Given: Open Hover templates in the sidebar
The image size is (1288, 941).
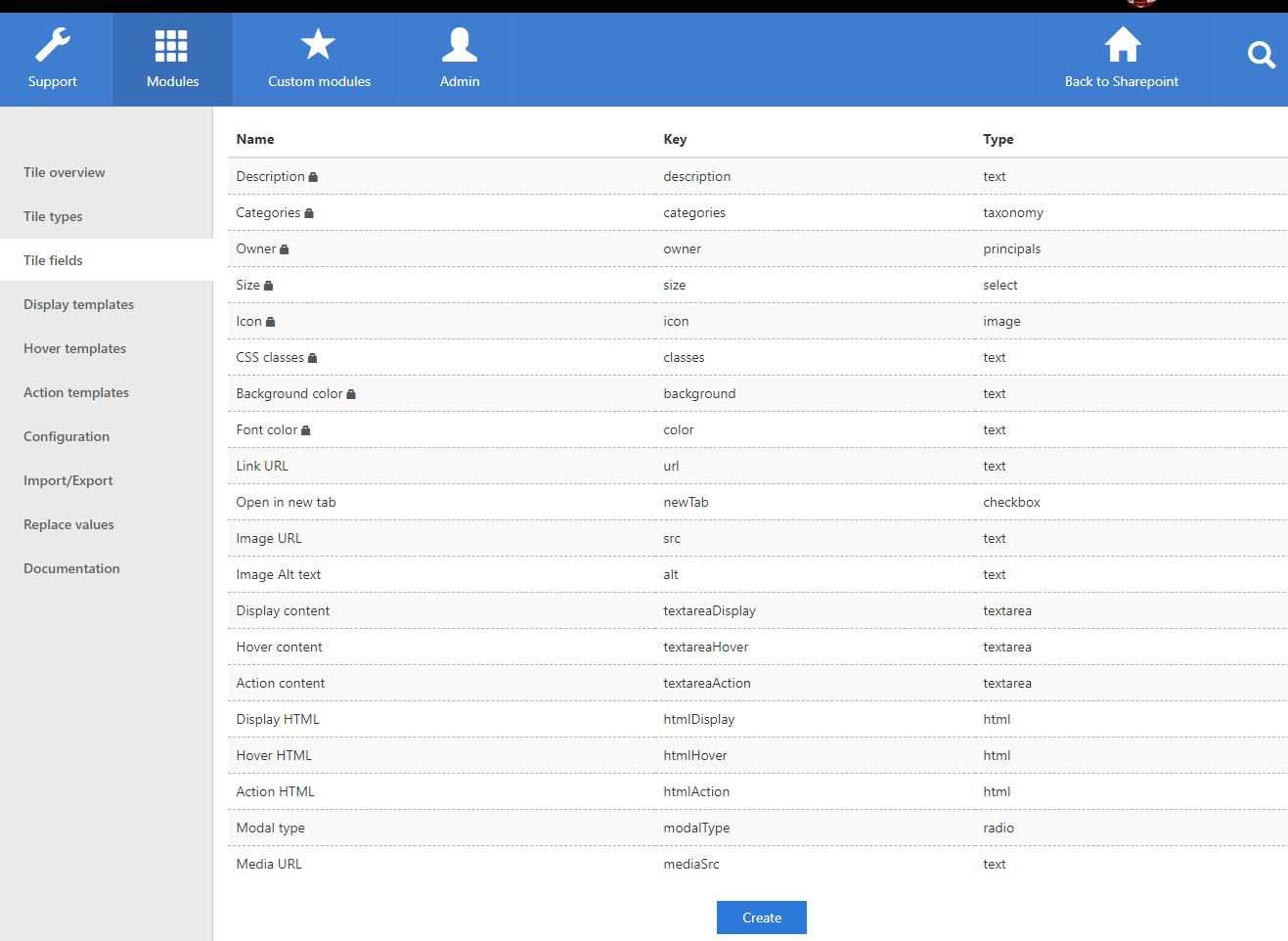Looking at the screenshot, I should (x=74, y=348).
